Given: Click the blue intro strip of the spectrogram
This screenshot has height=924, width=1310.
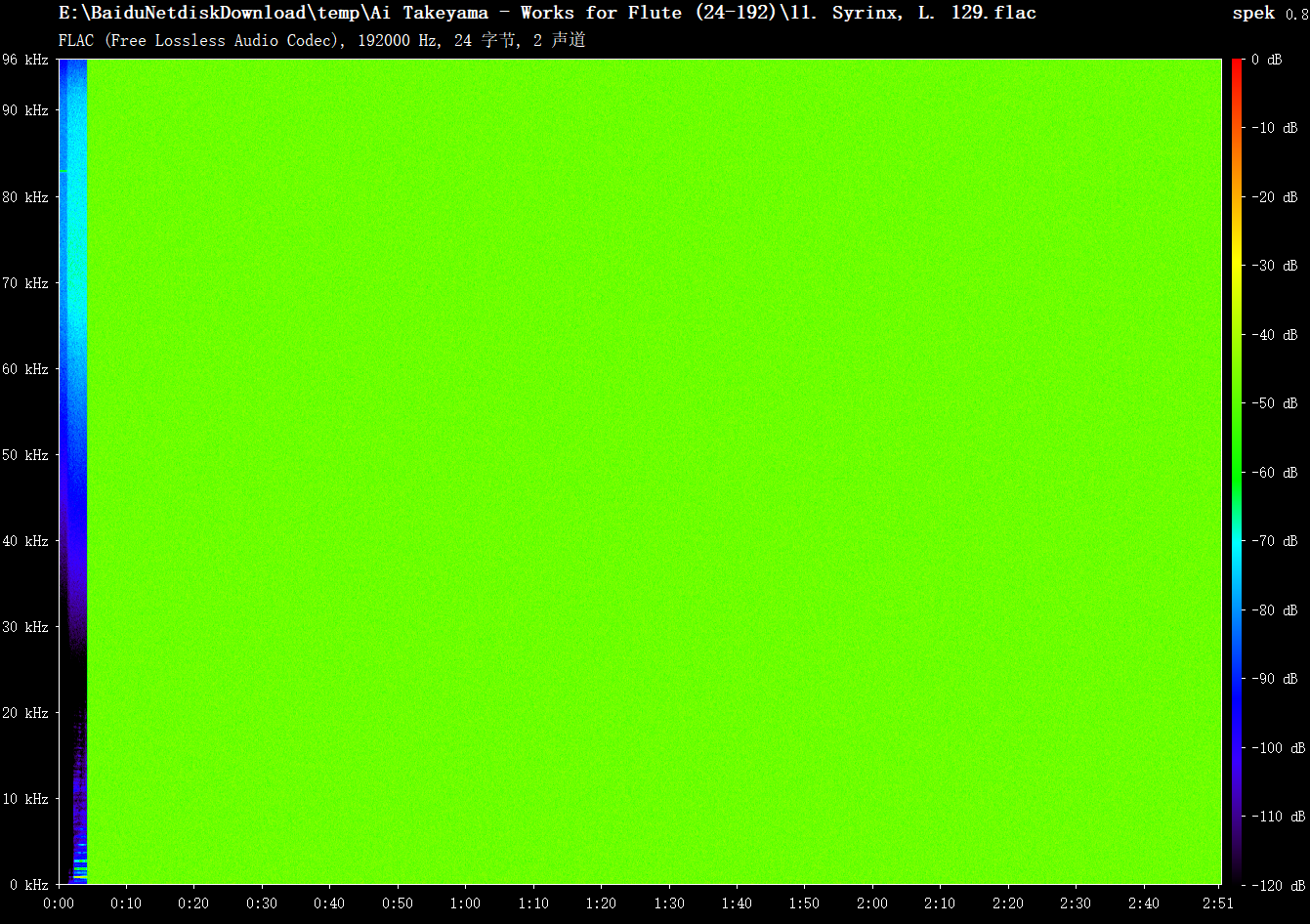Looking at the screenshot, I should coord(72,472).
